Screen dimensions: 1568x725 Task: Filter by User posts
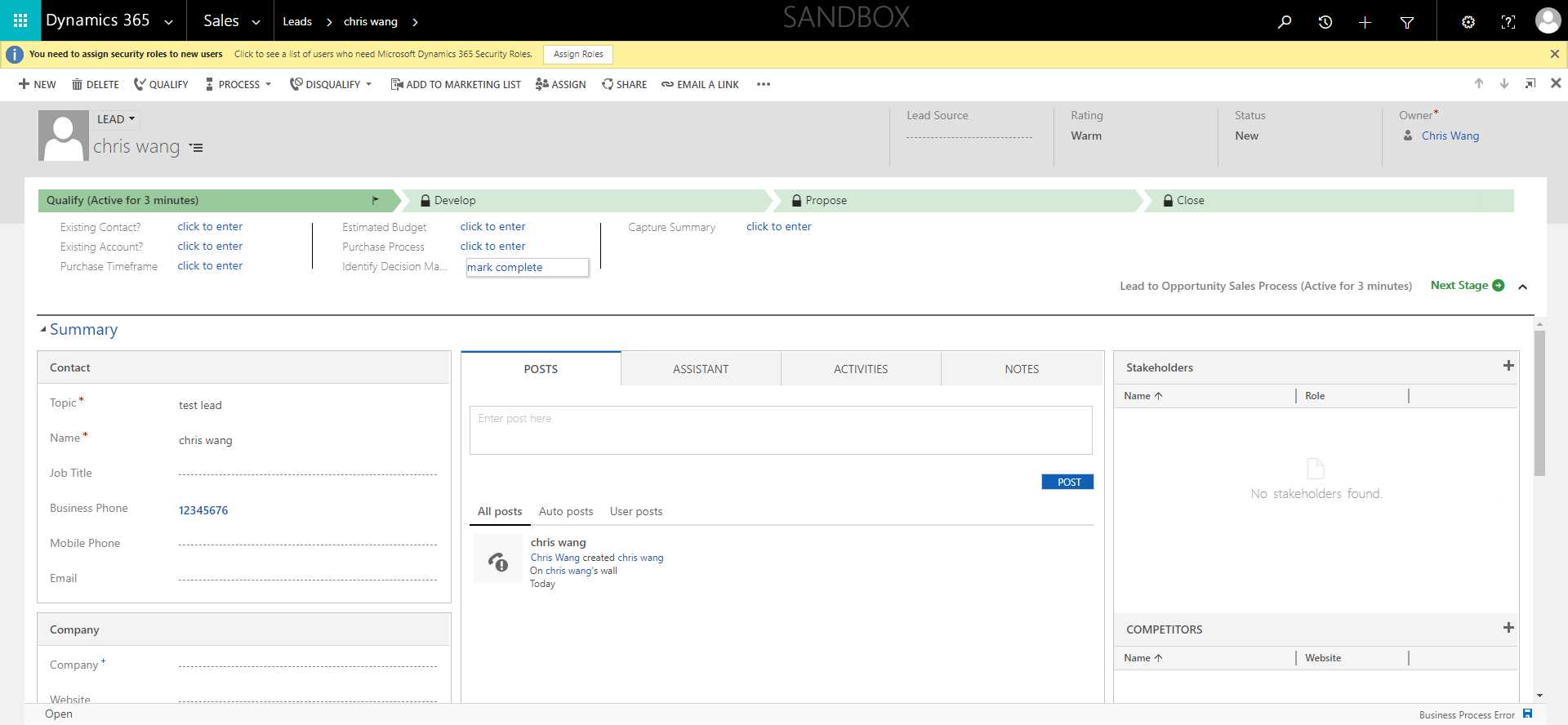tap(636, 511)
